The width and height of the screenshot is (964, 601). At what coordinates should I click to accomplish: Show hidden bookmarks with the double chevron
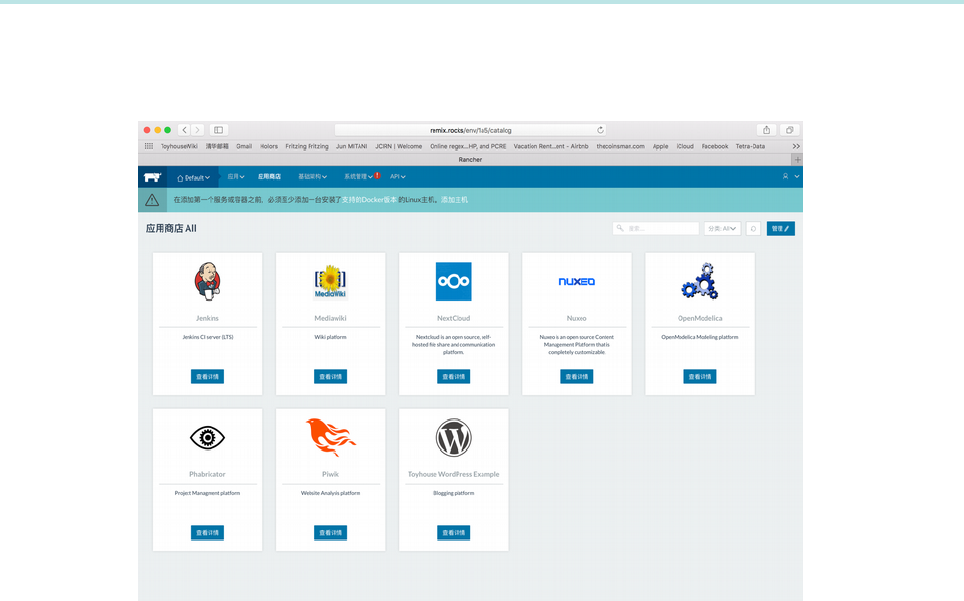pos(796,146)
